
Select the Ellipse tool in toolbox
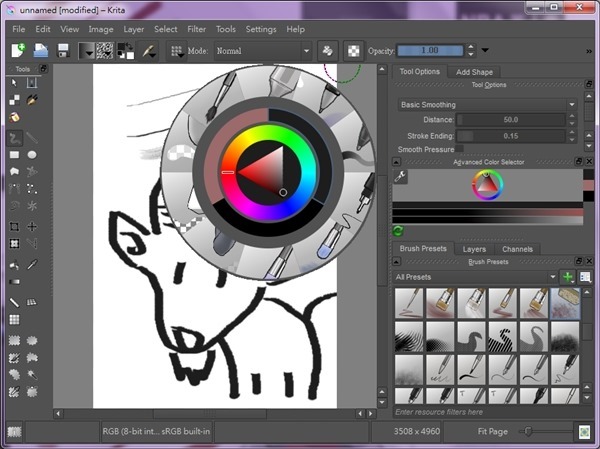point(32,155)
